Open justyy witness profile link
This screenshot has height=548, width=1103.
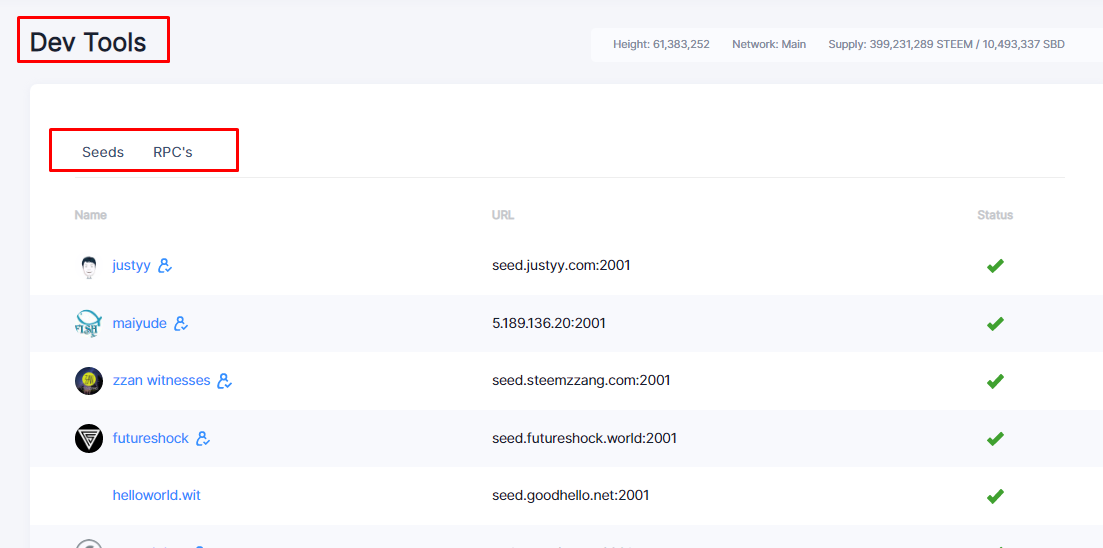[132, 266]
